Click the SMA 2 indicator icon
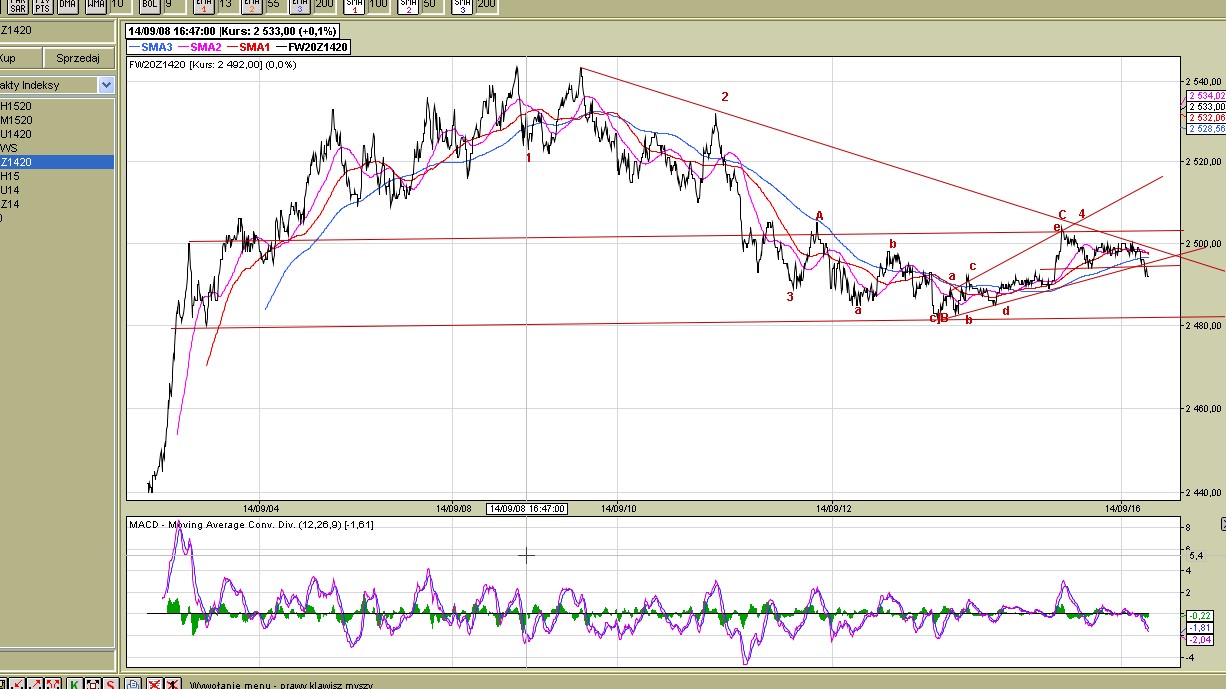Viewport: 1226px width, 689px height. tap(407, 5)
